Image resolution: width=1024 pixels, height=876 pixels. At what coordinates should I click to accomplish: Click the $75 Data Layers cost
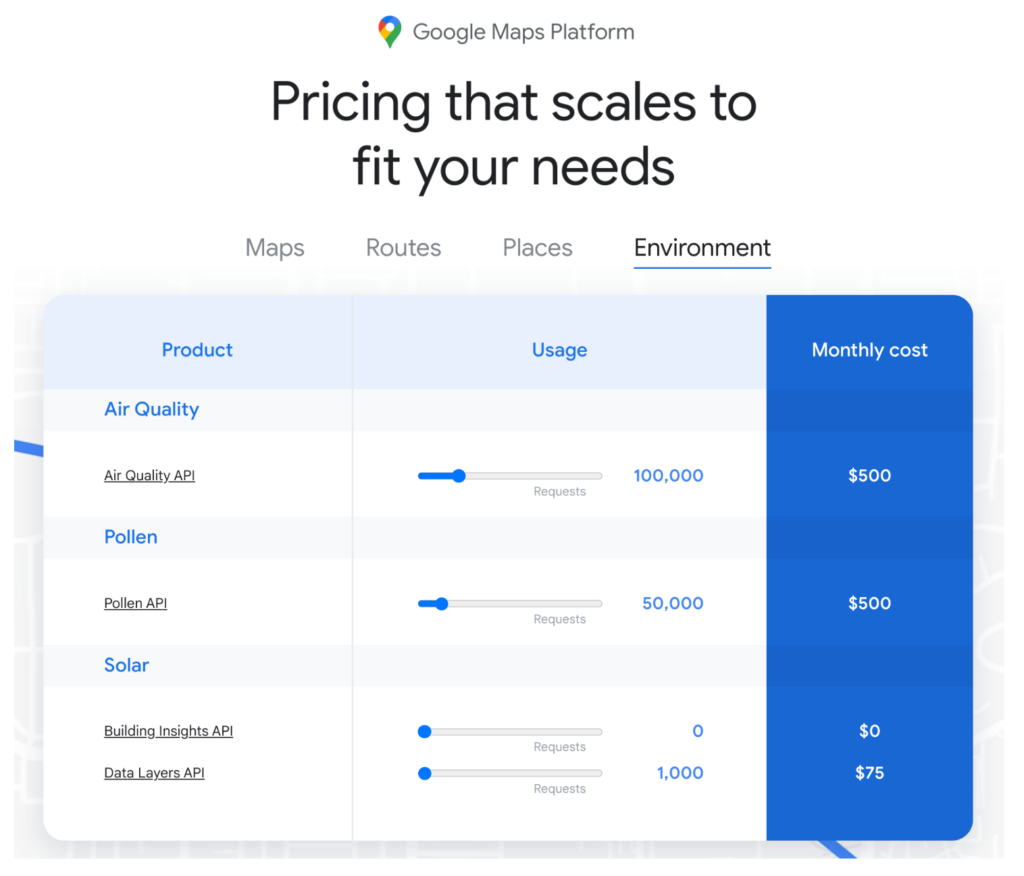click(869, 773)
